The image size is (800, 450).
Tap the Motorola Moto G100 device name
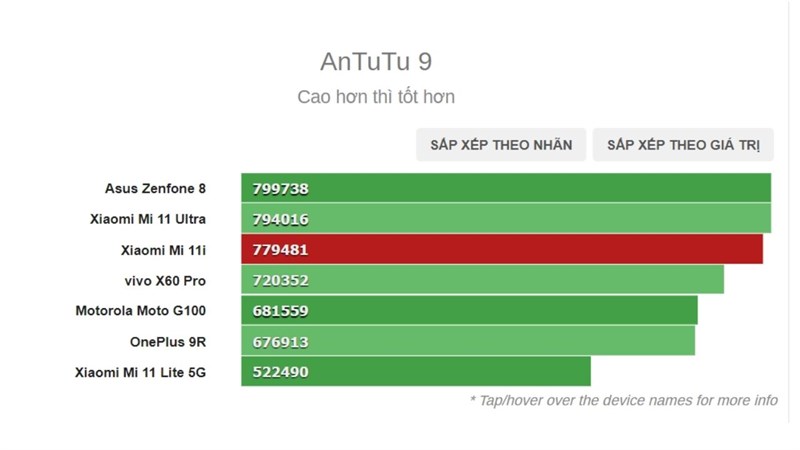click(141, 311)
